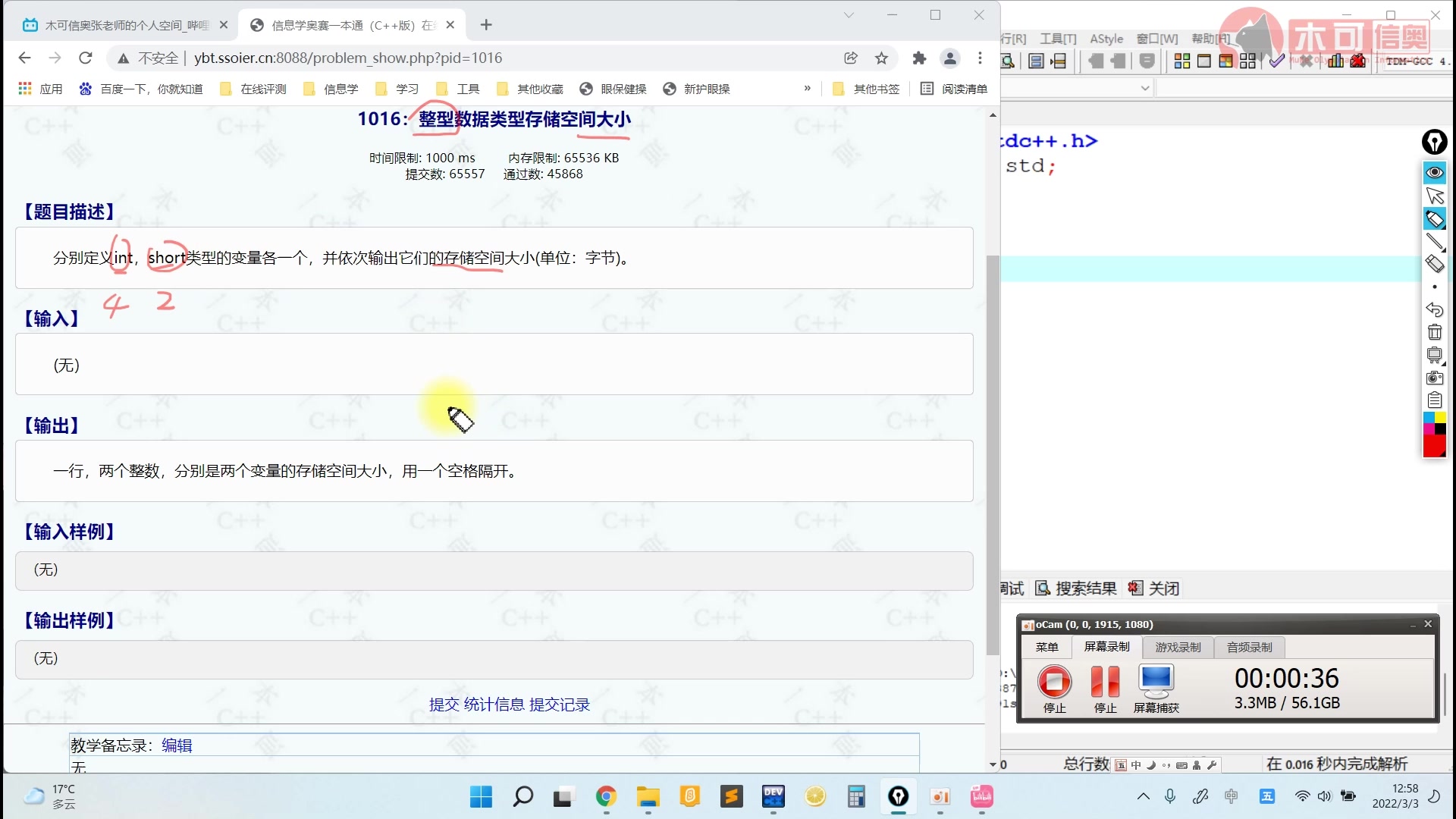Pick the straight line drawing tool
Image resolution: width=1456 pixels, height=819 pixels.
pyautogui.click(x=1435, y=239)
